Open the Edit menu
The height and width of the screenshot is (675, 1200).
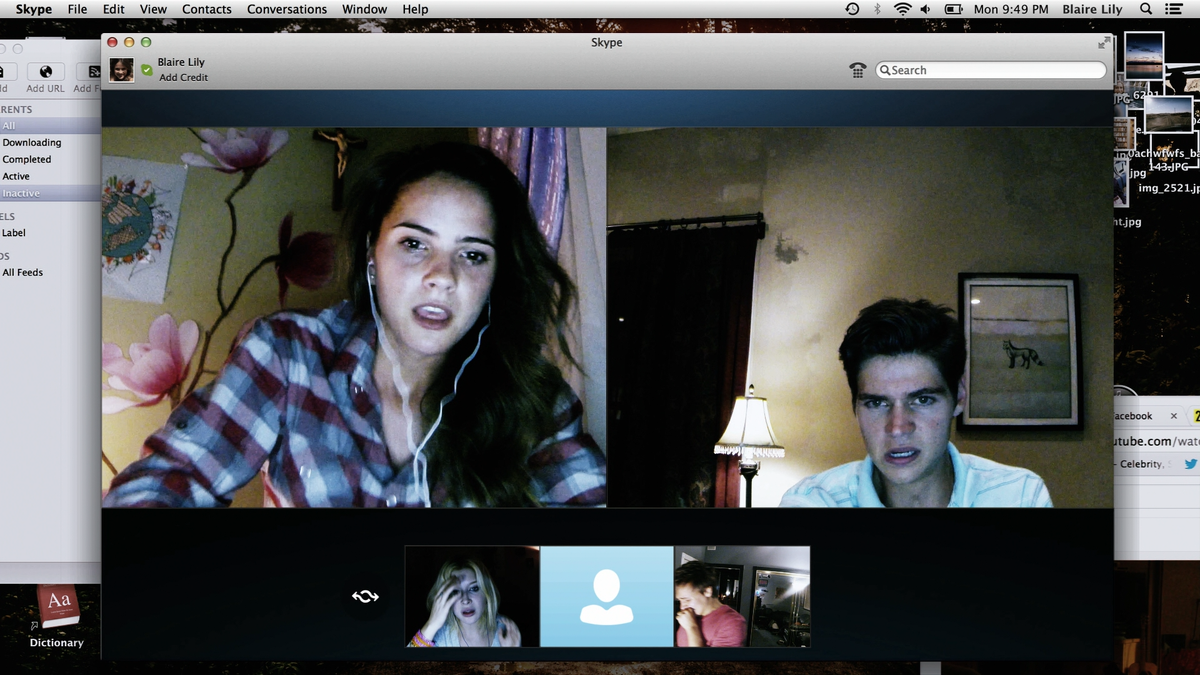(114, 9)
